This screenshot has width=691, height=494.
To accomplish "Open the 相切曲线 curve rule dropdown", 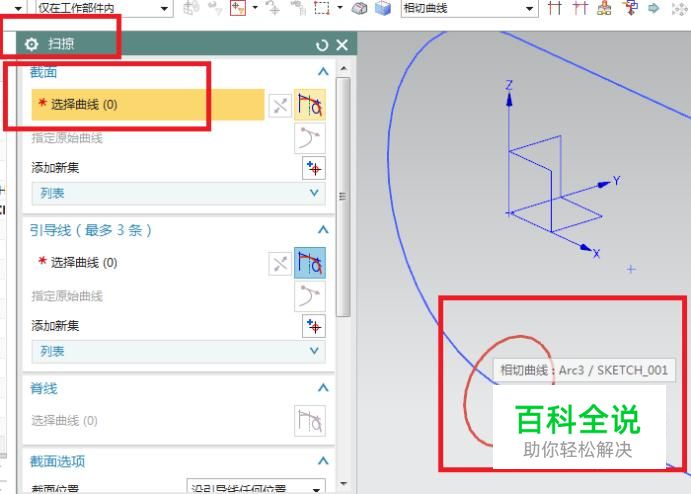I will [x=469, y=8].
